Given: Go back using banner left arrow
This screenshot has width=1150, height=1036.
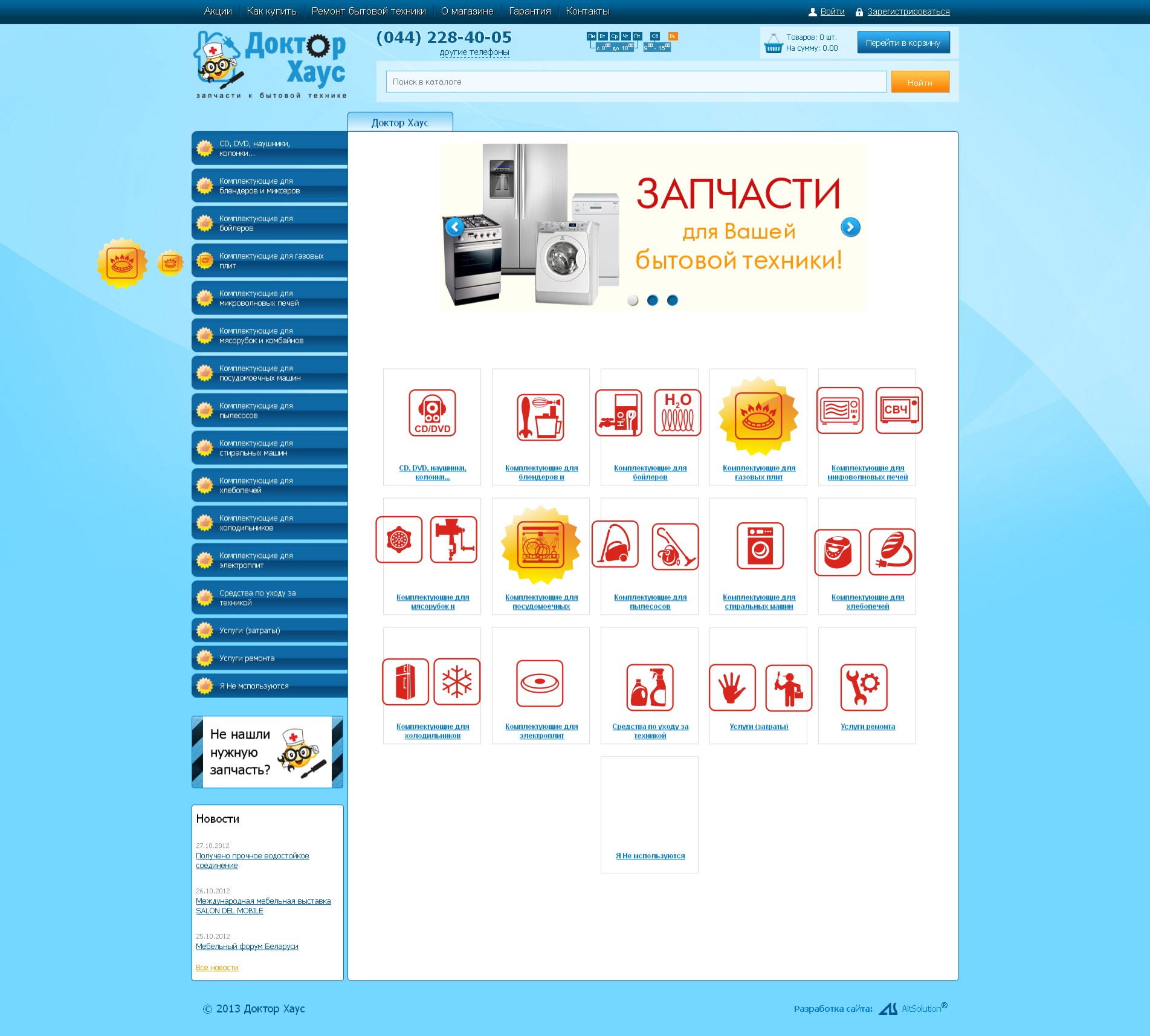Looking at the screenshot, I should click(454, 227).
